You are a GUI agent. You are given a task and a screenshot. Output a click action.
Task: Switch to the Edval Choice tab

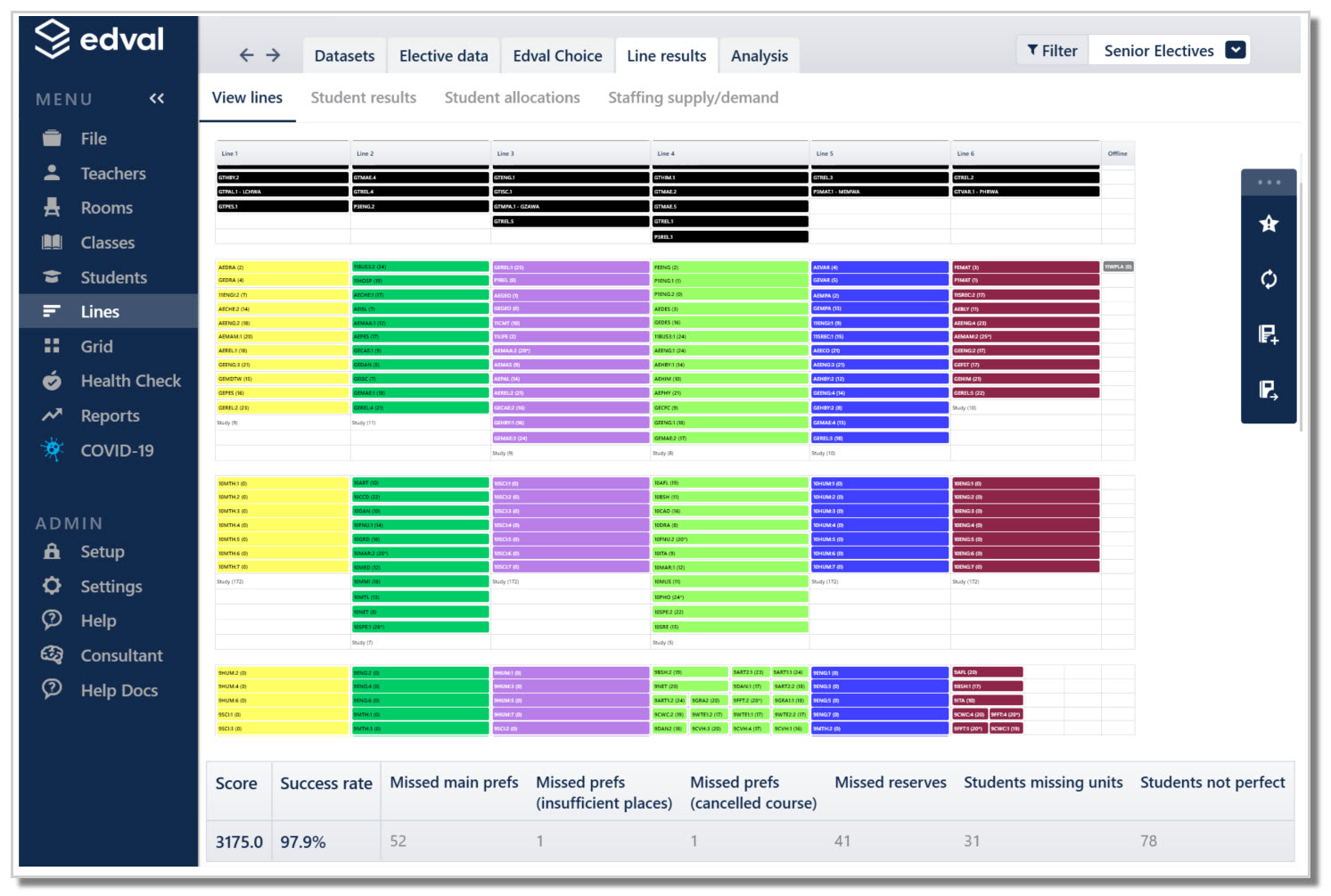pos(558,56)
